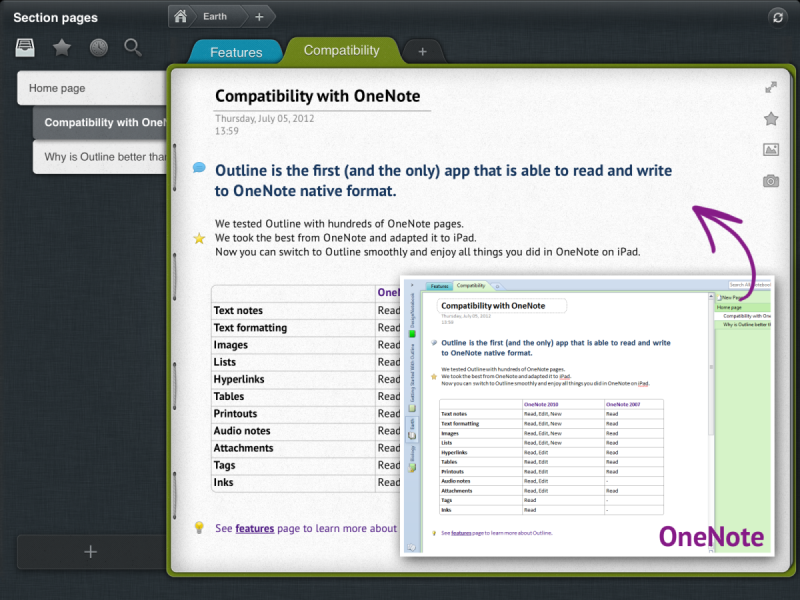Insert picture using the image icon
The image size is (800, 600).
click(x=771, y=150)
